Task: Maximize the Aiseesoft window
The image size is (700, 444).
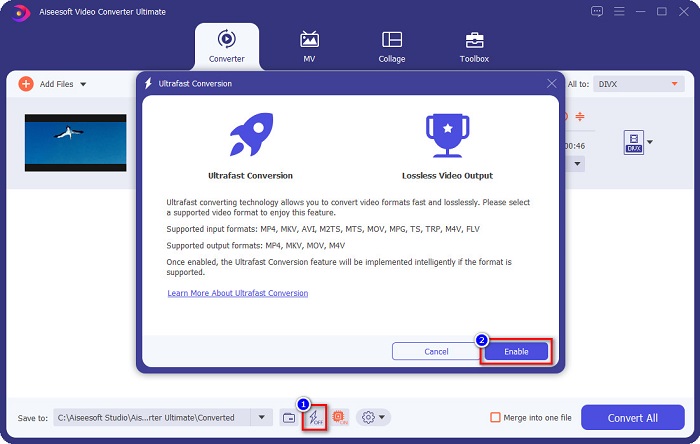Action: (662, 11)
